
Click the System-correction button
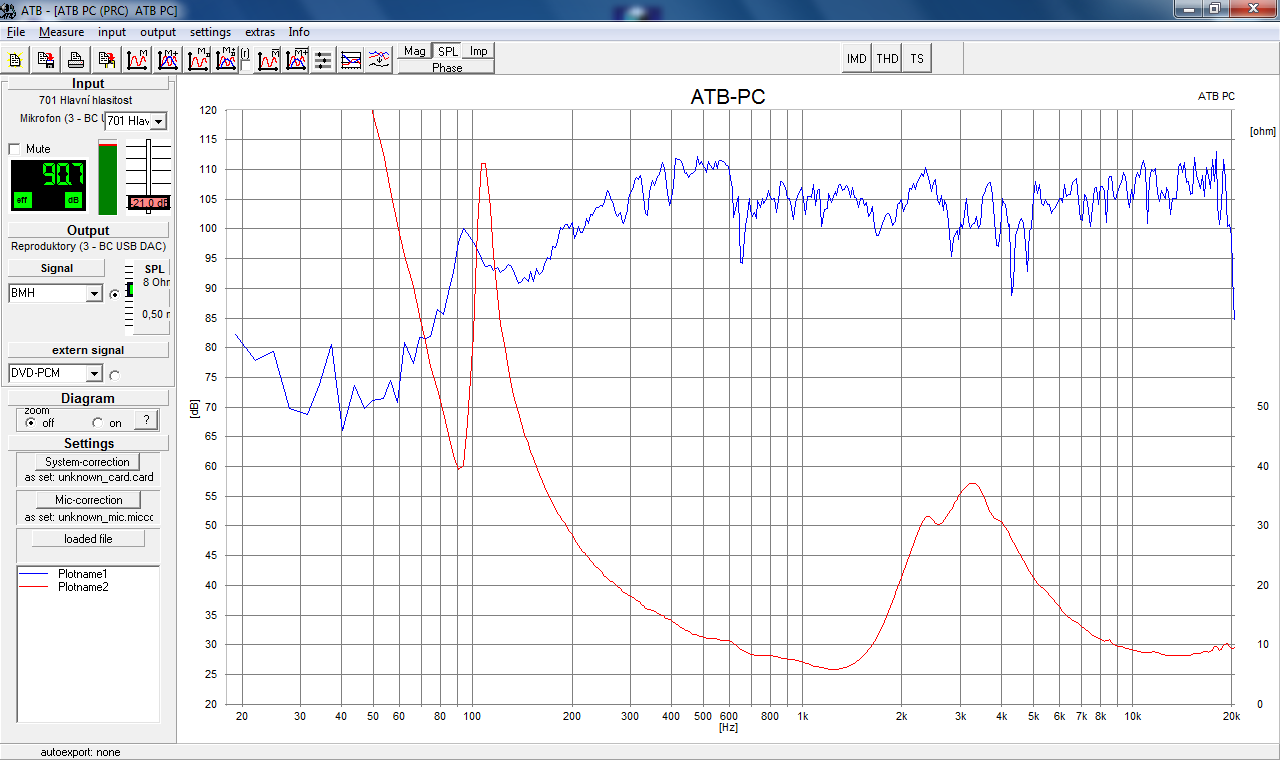click(x=88, y=462)
